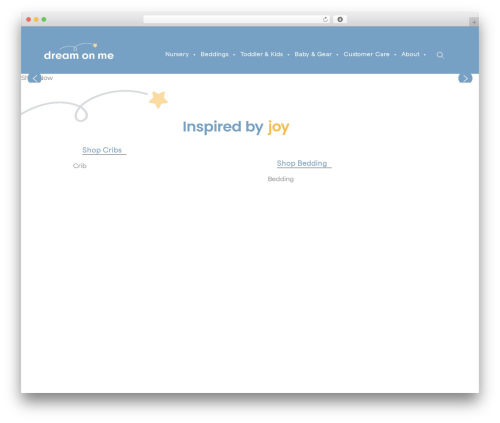Image resolution: width=500 pixels, height=423 pixels.
Task: Click the round extension icon beside address bar
Action: [340, 20]
